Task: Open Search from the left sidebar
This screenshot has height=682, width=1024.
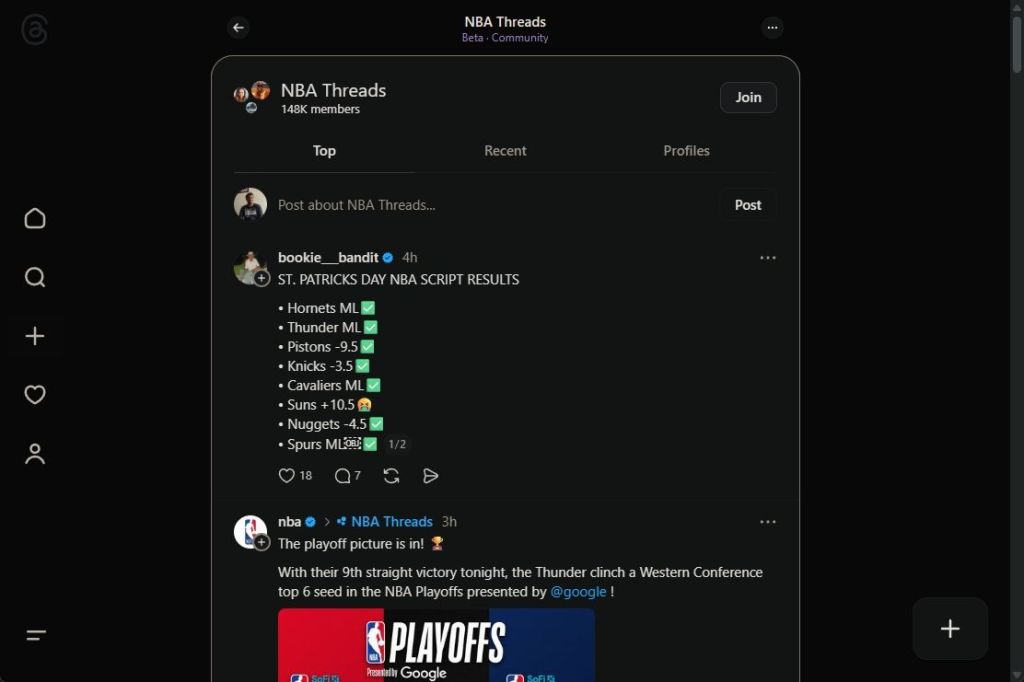Action: tap(35, 277)
